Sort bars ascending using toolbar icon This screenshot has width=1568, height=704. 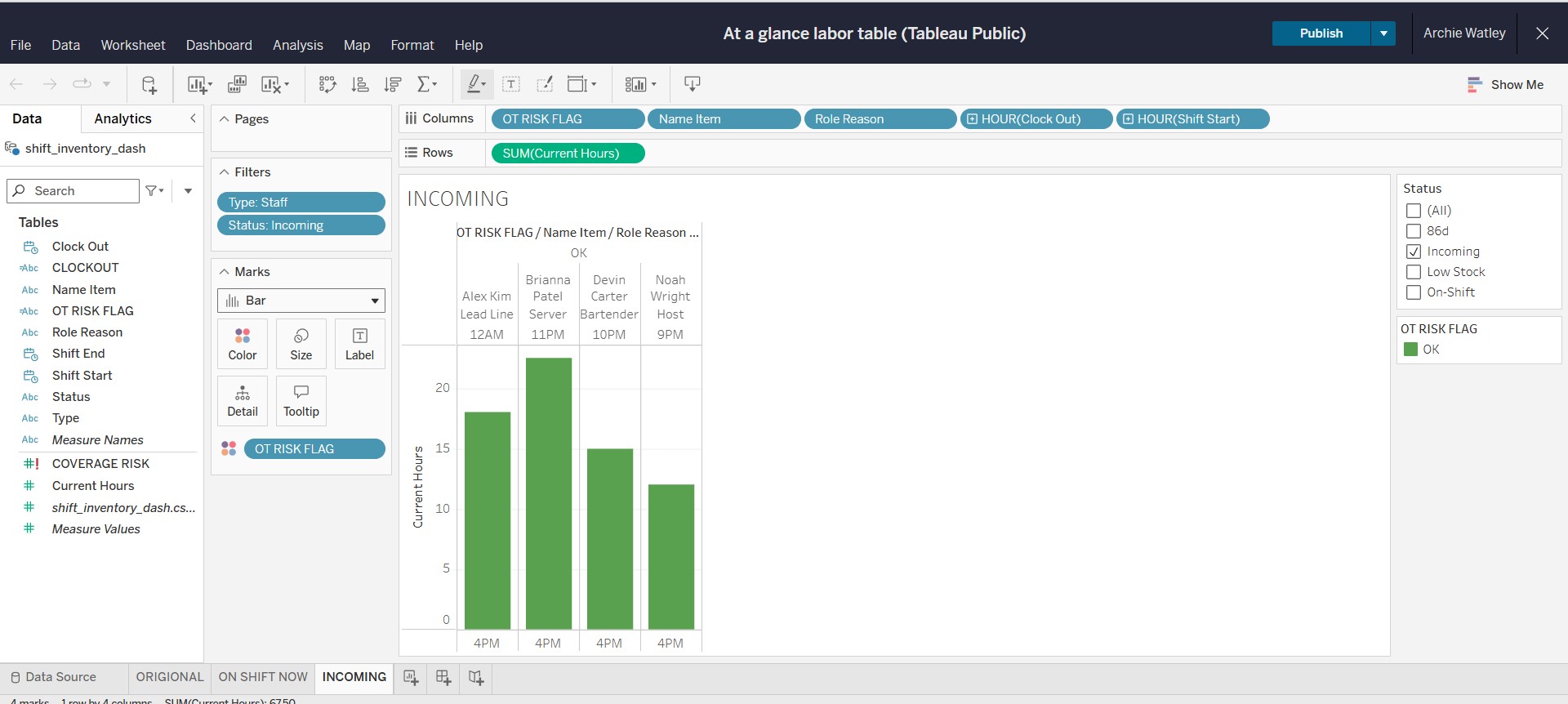tap(359, 84)
